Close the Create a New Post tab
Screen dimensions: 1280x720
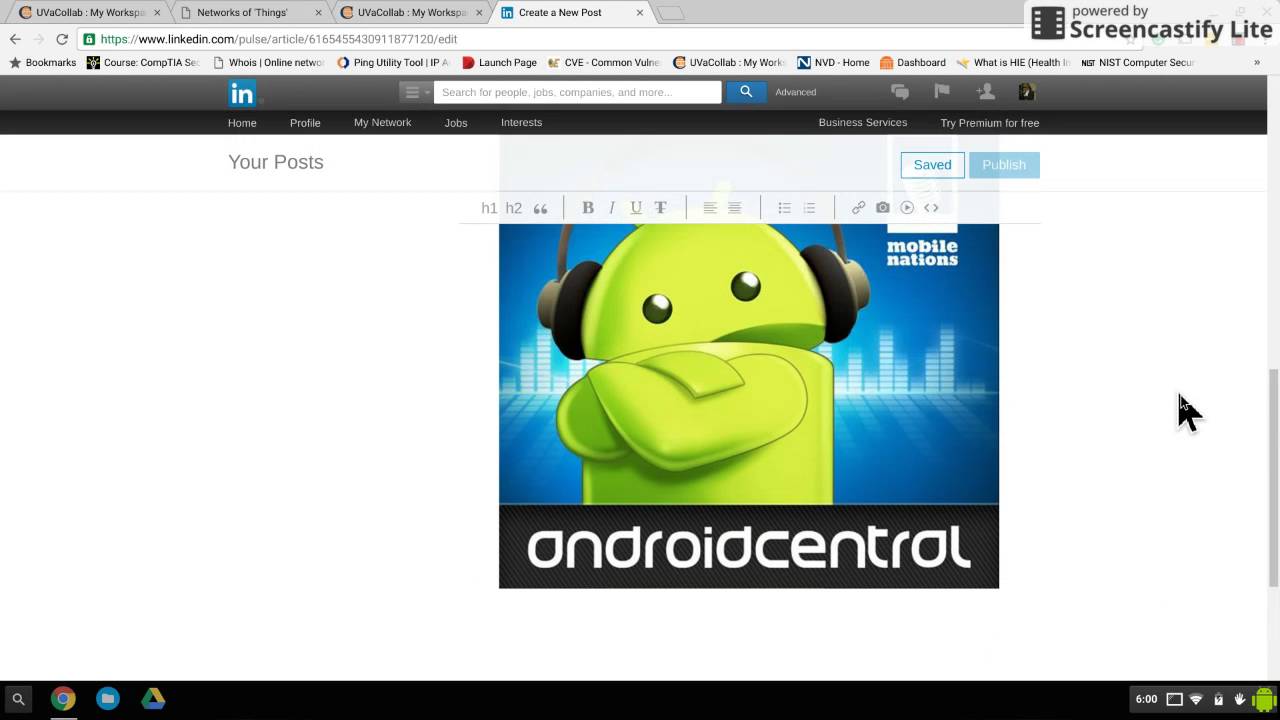click(x=640, y=13)
